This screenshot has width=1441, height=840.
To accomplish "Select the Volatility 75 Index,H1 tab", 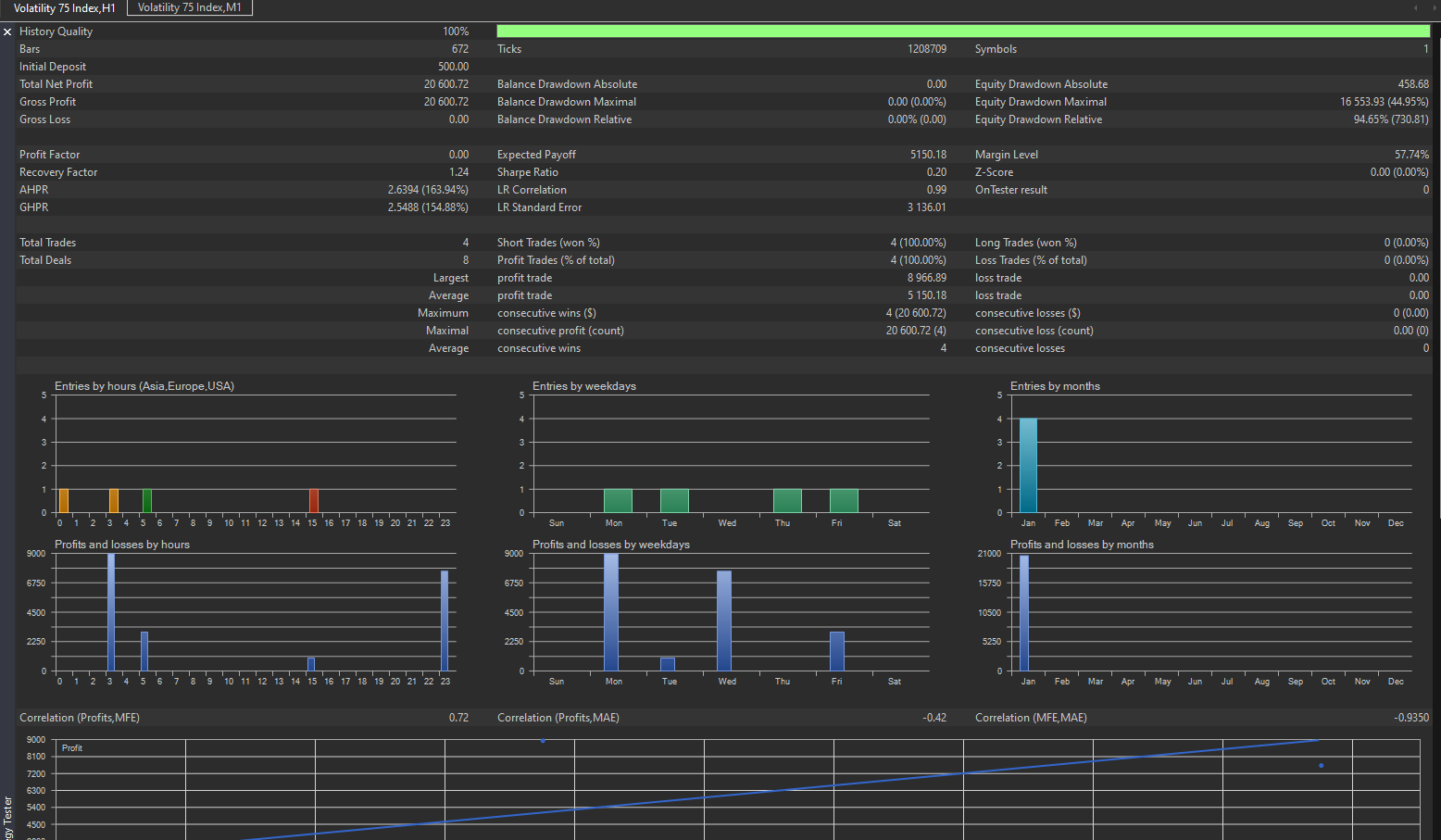I will click(64, 7).
